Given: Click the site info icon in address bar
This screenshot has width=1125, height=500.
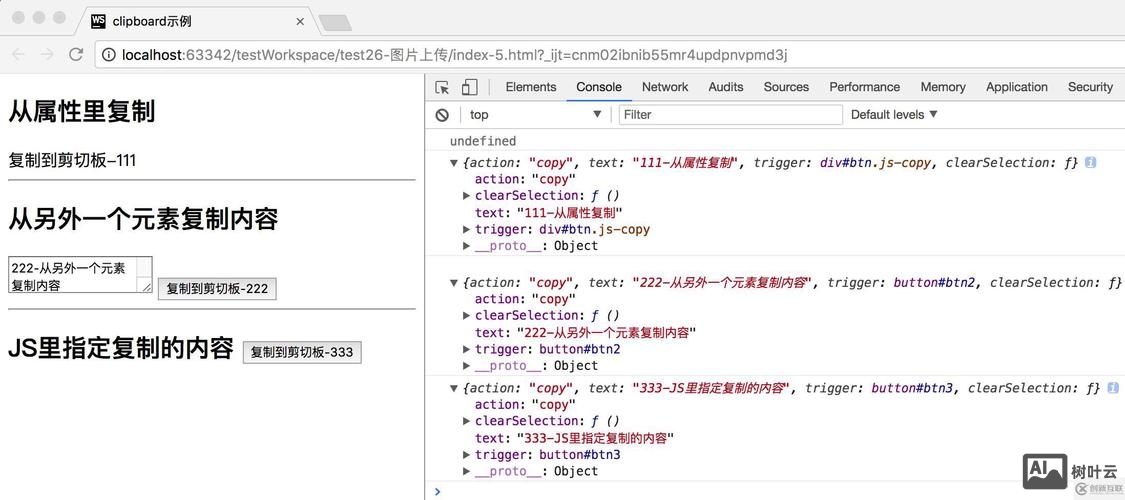Looking at the screenshot, I should coord(108,55).
